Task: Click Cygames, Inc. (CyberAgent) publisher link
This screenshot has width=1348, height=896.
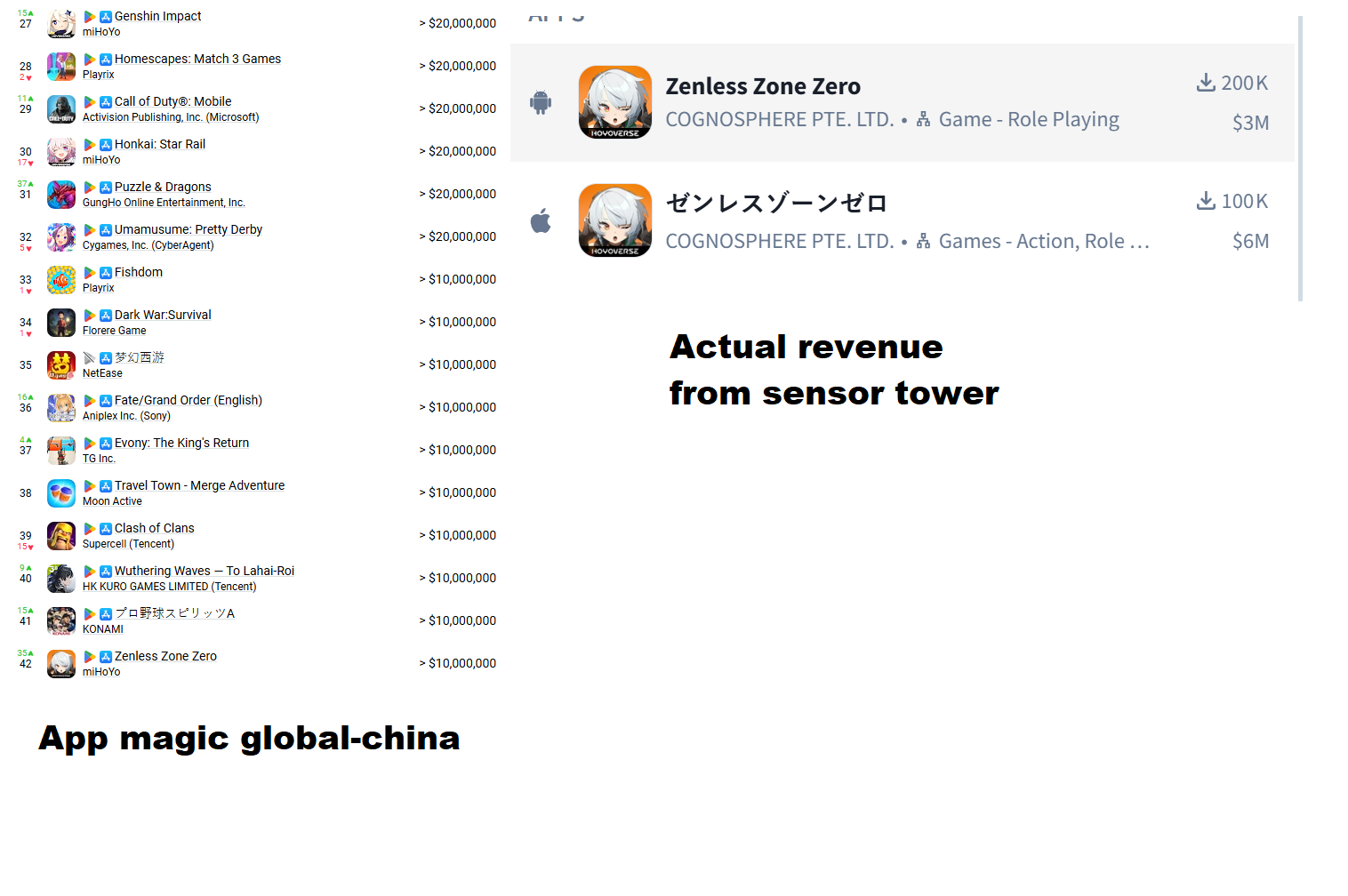Action: pos(148,245)
